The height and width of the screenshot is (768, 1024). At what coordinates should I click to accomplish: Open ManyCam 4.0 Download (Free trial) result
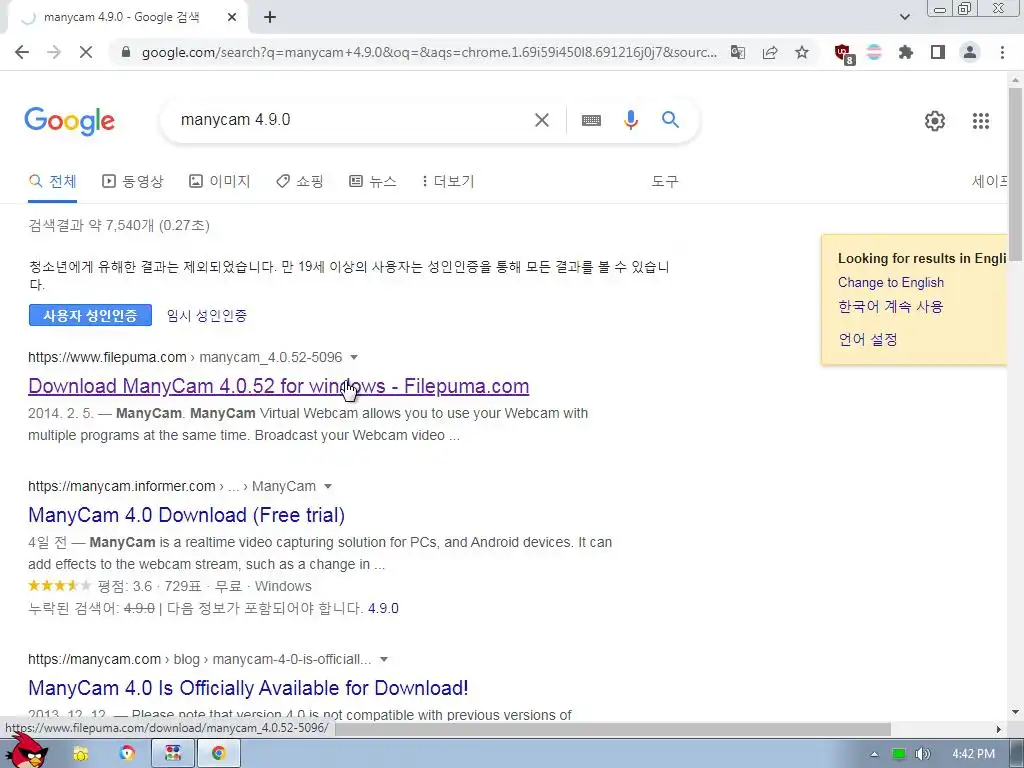pyautogui.click(x=186, y=515)
